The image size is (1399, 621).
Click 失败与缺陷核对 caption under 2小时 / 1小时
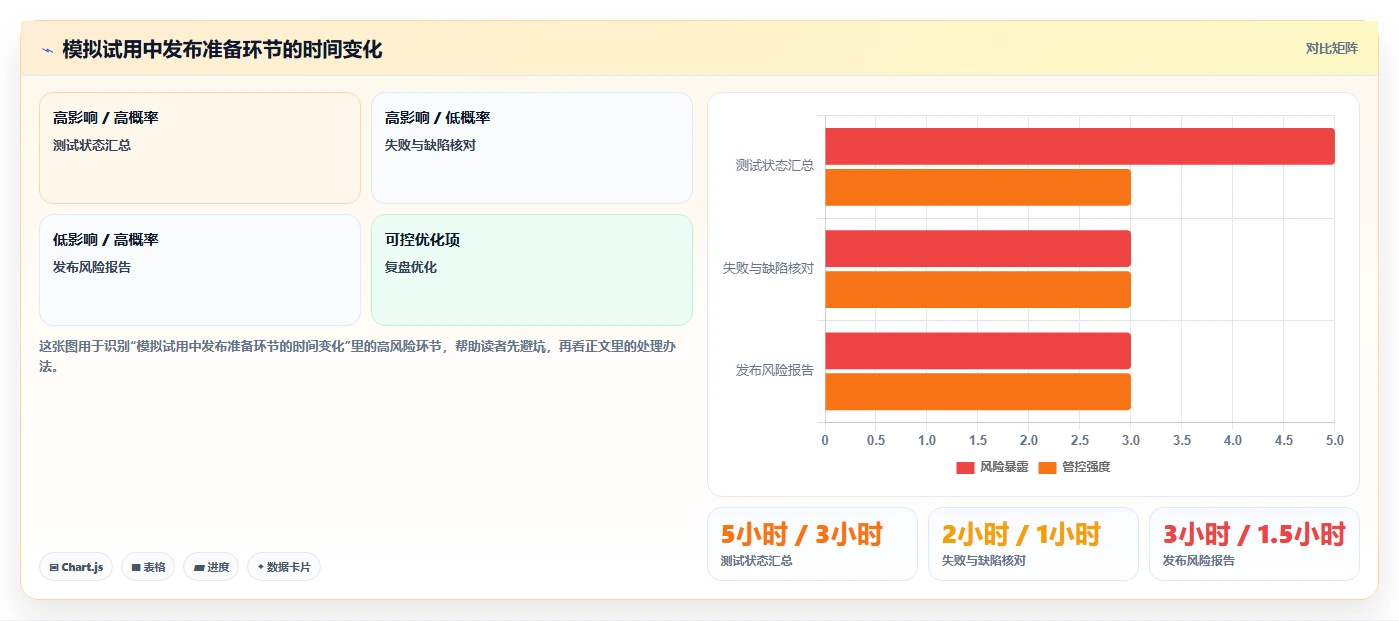click(x=984, y=561)
